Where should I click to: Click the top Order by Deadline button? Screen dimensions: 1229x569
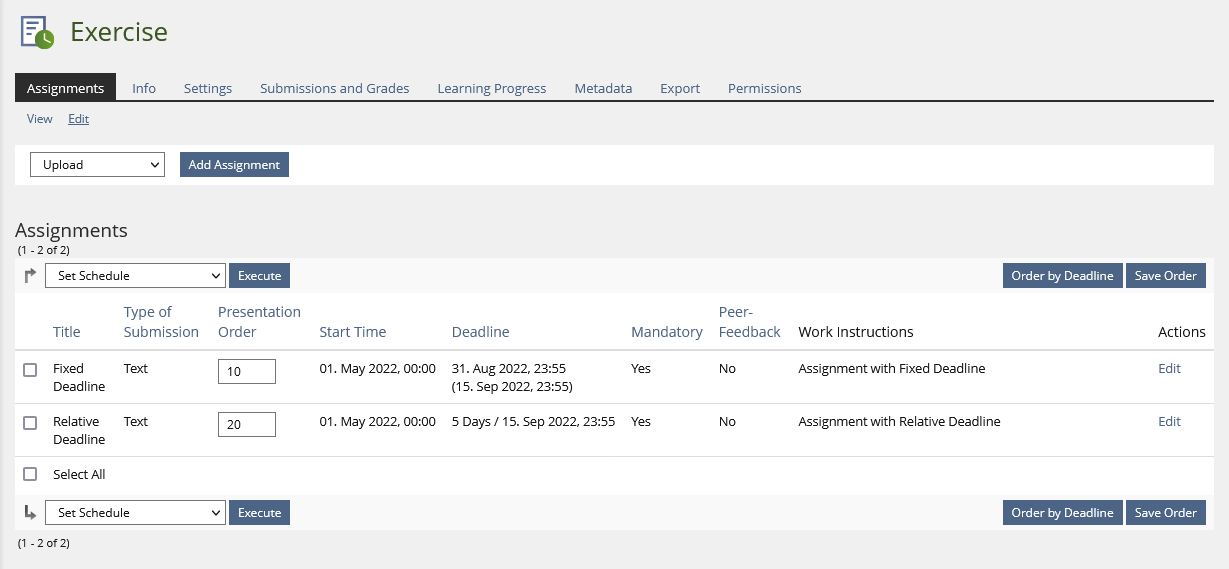(1062, 276)
